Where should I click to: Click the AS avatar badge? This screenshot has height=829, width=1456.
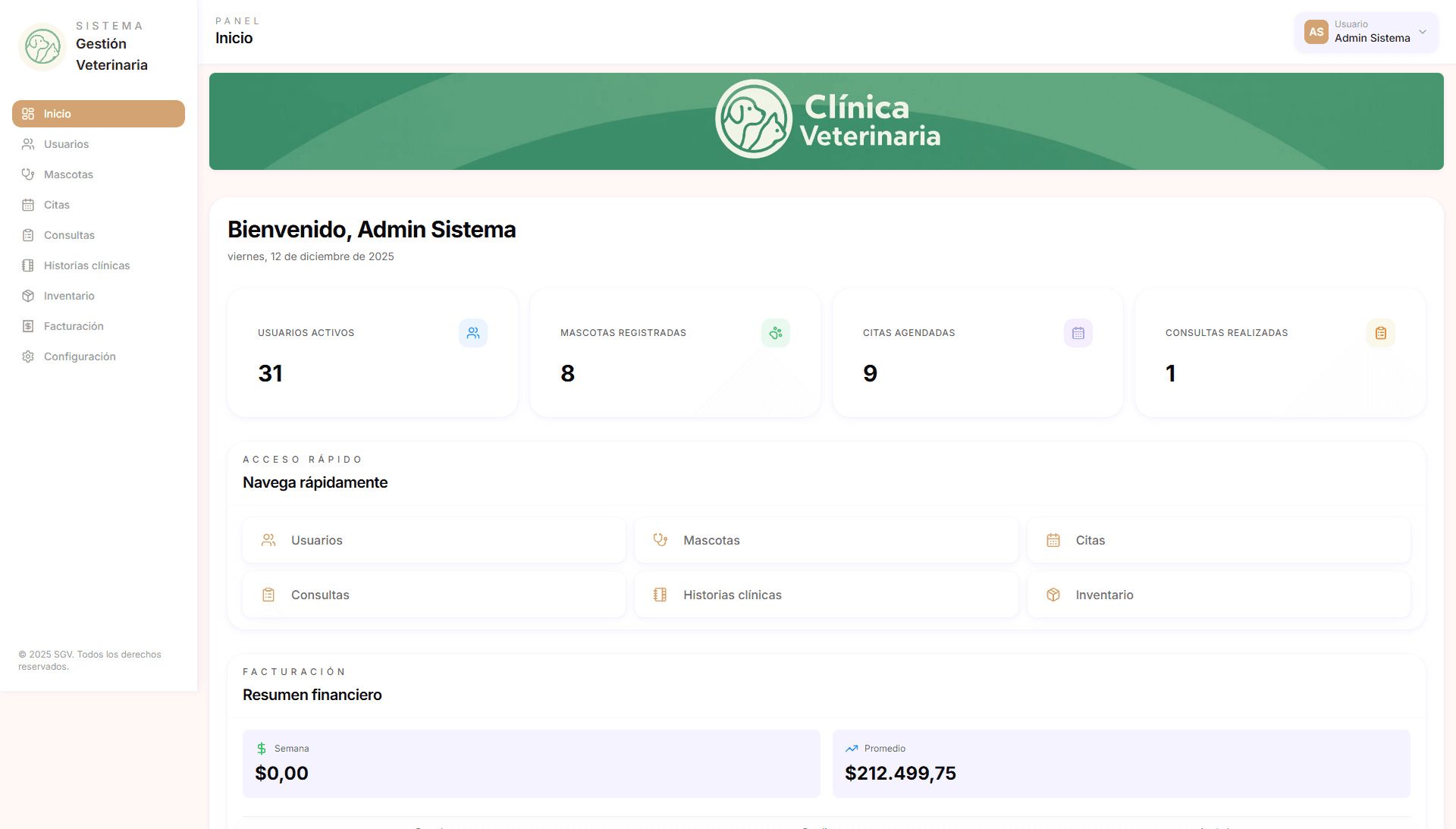[1316, 32]
